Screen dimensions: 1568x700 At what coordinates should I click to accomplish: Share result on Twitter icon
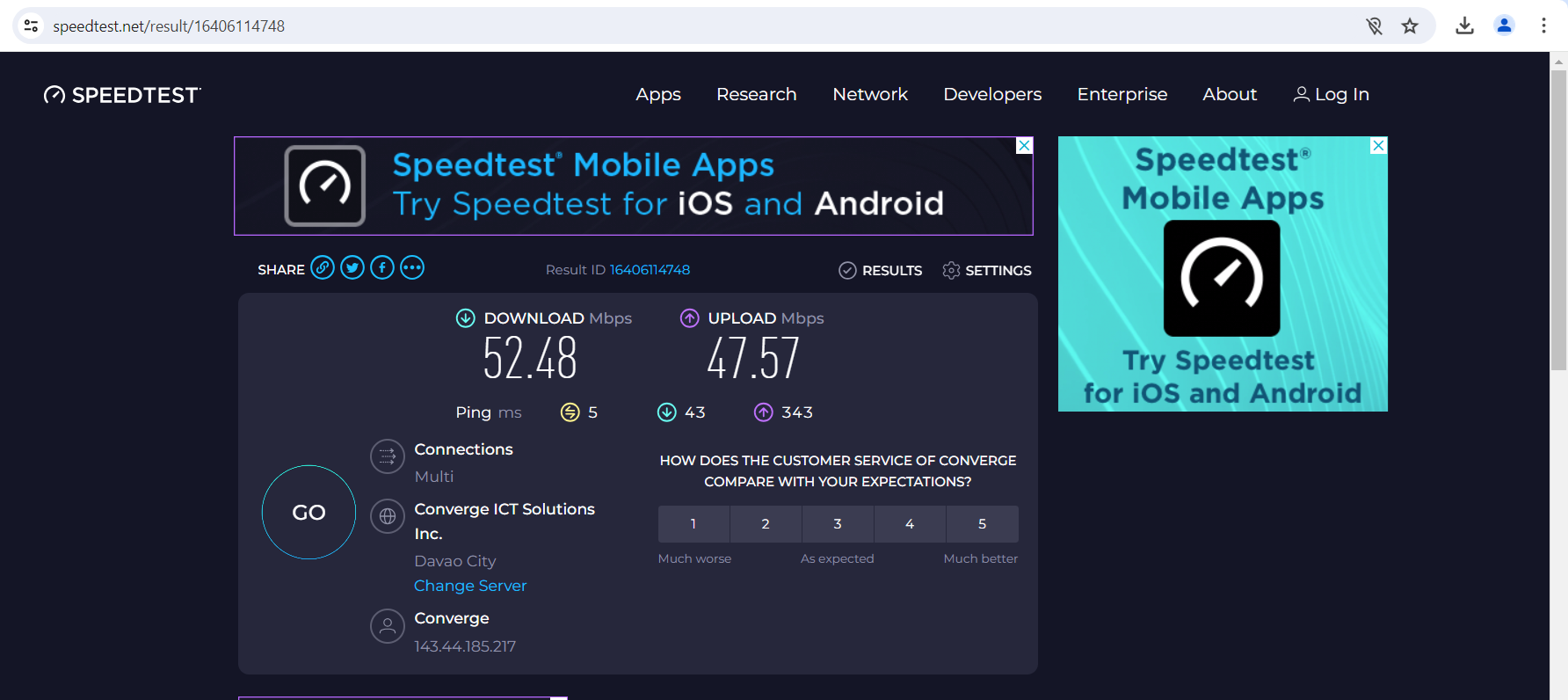pyautogui.click(x=352, y=267)
